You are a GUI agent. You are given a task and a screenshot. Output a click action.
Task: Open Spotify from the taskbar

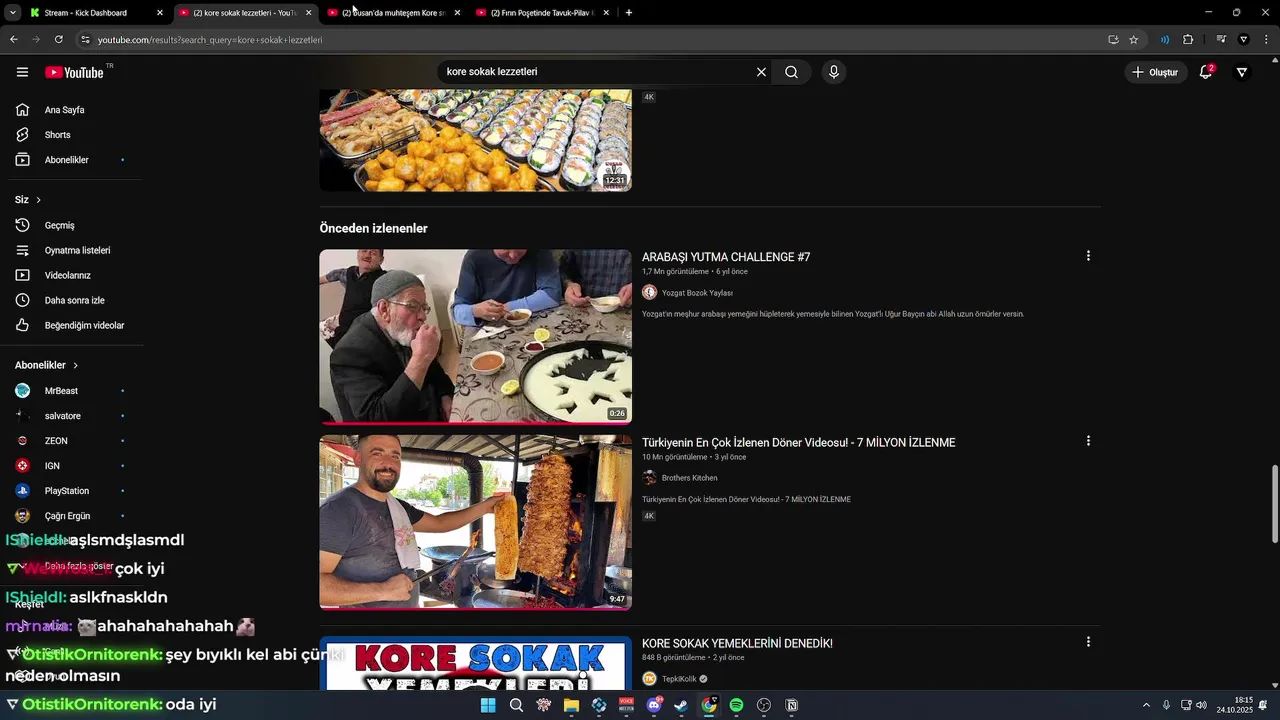coord(736,705)
